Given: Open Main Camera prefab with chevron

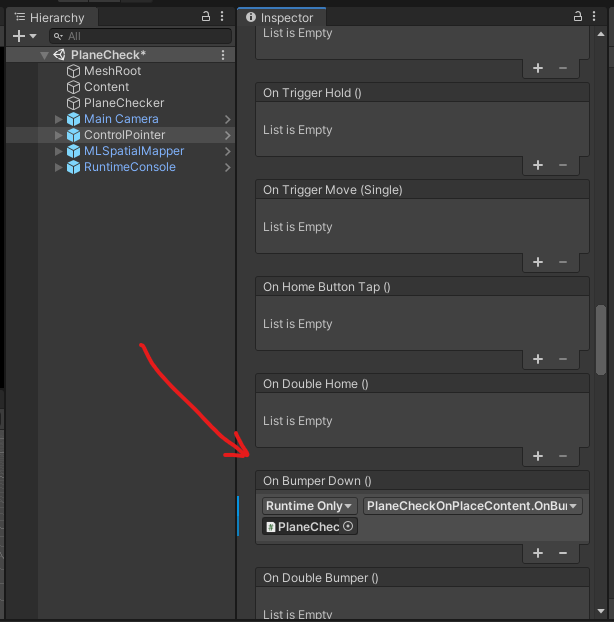Looking at the screenshot, I should coord(228,119).
